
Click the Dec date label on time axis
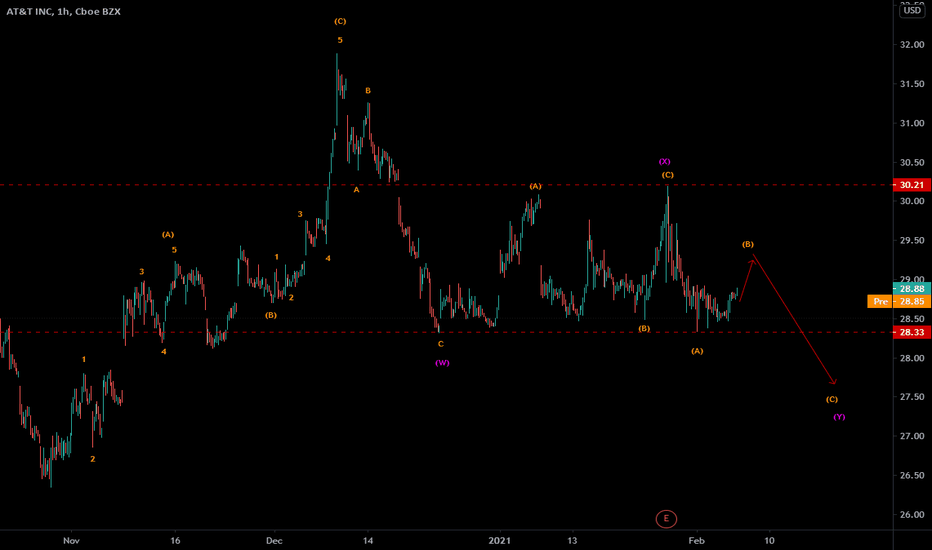274,540
